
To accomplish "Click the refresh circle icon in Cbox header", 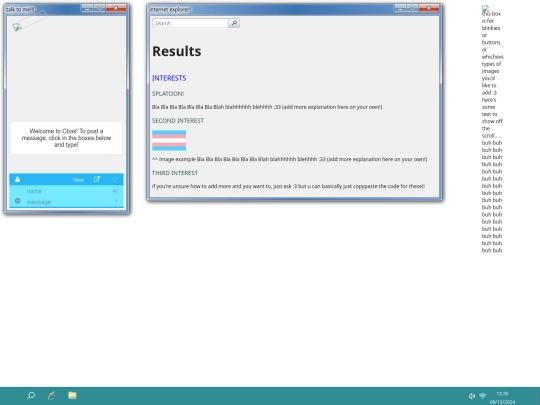I will pyautogui.click(x=115, y=179).
